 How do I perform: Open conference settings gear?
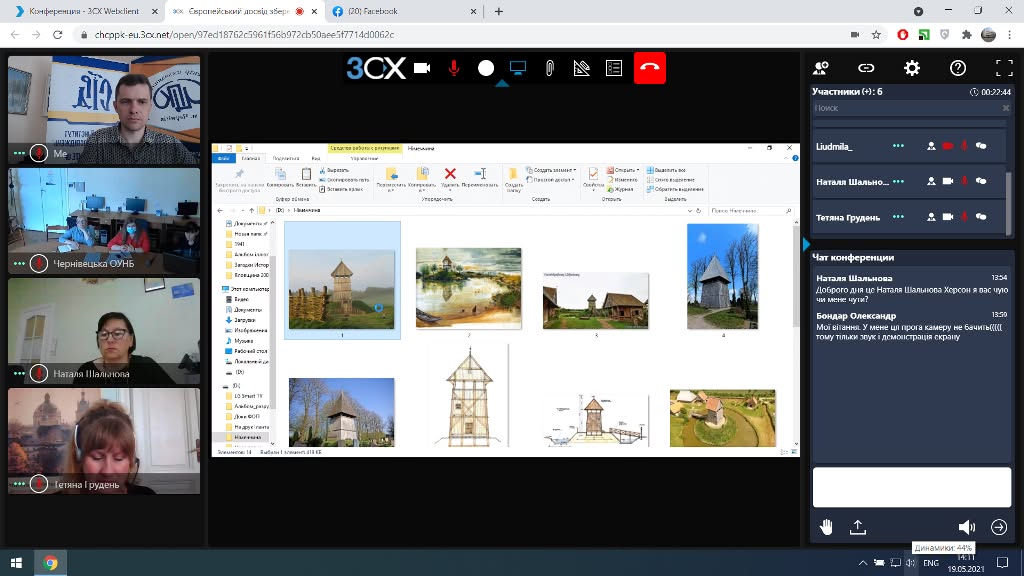[x=912, y=68]
